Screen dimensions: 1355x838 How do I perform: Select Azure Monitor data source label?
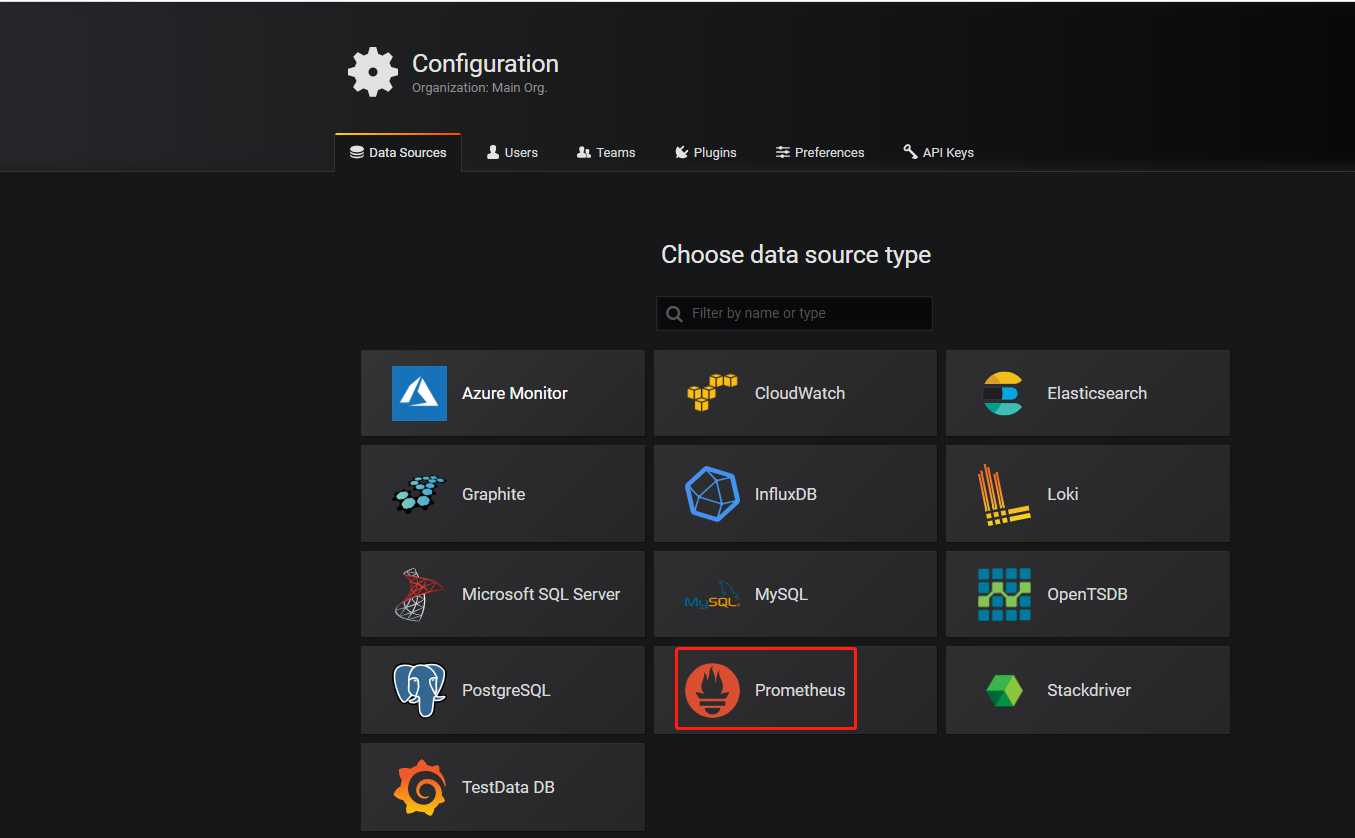pos(514,393)
